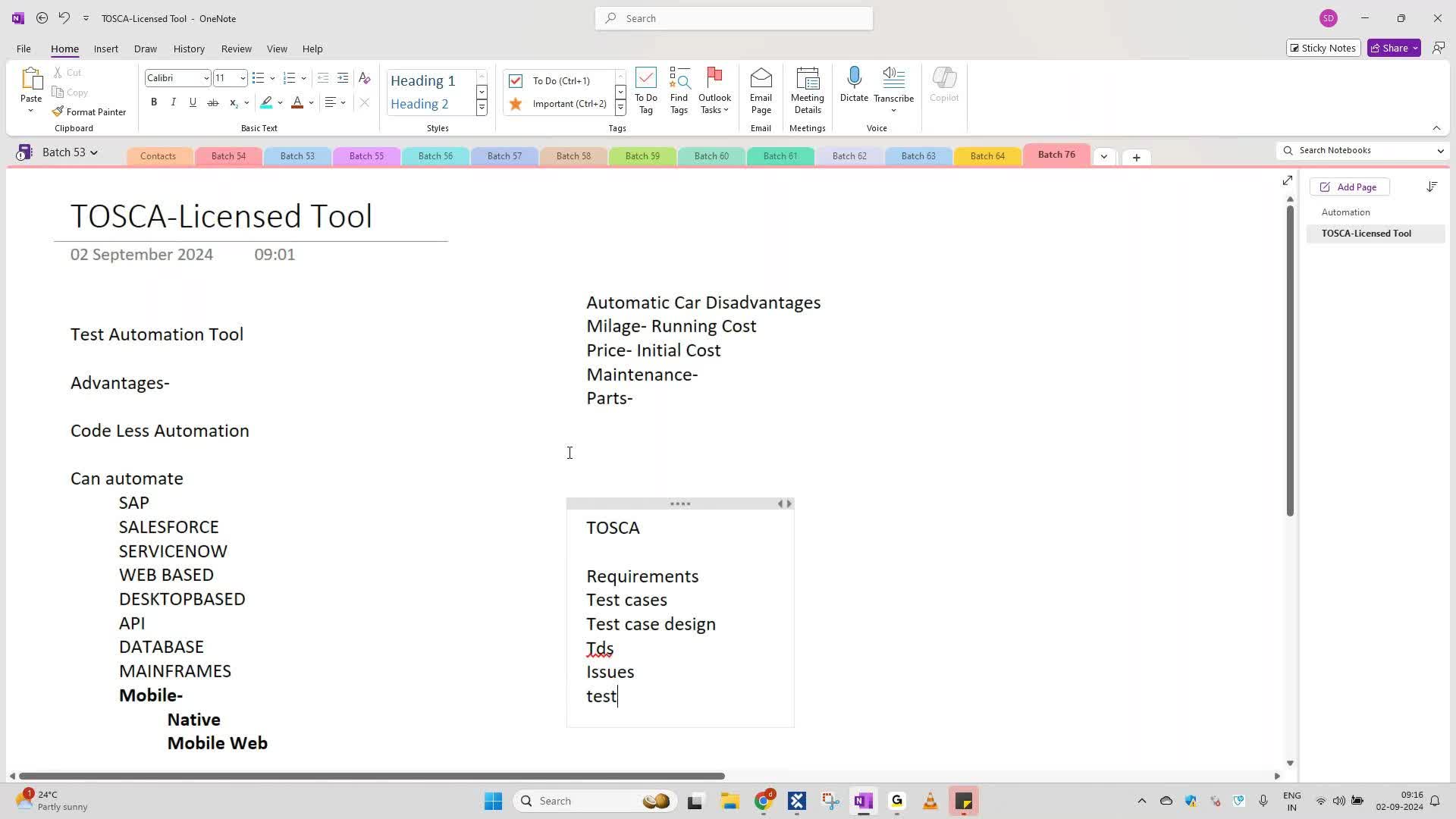
Task: Switch to the View ribbon tab
Action: pyautogui.click(x=277, y=49)
